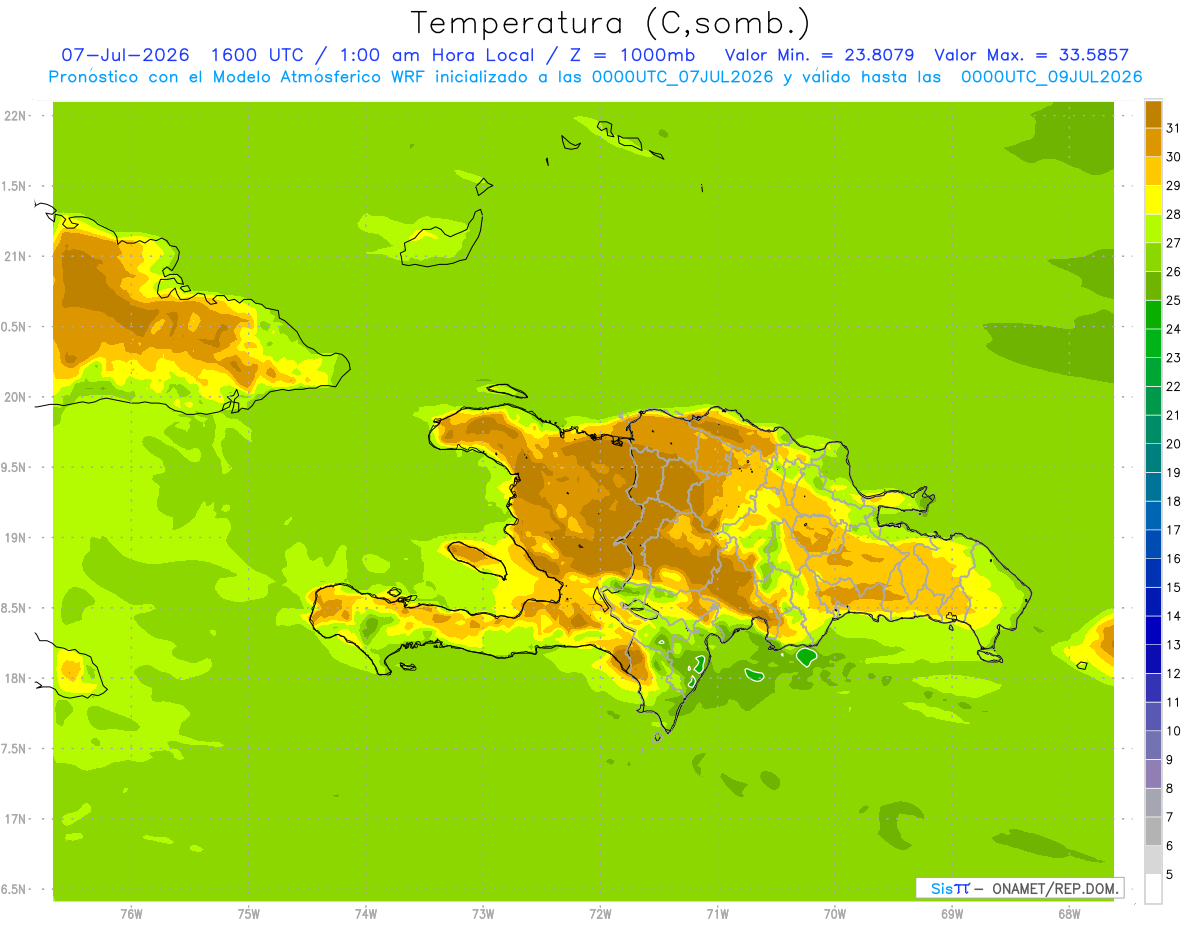This screenshot has height=927, width=1200.
Task: Click the colorbar label "17"
Action: point(1173,530)
